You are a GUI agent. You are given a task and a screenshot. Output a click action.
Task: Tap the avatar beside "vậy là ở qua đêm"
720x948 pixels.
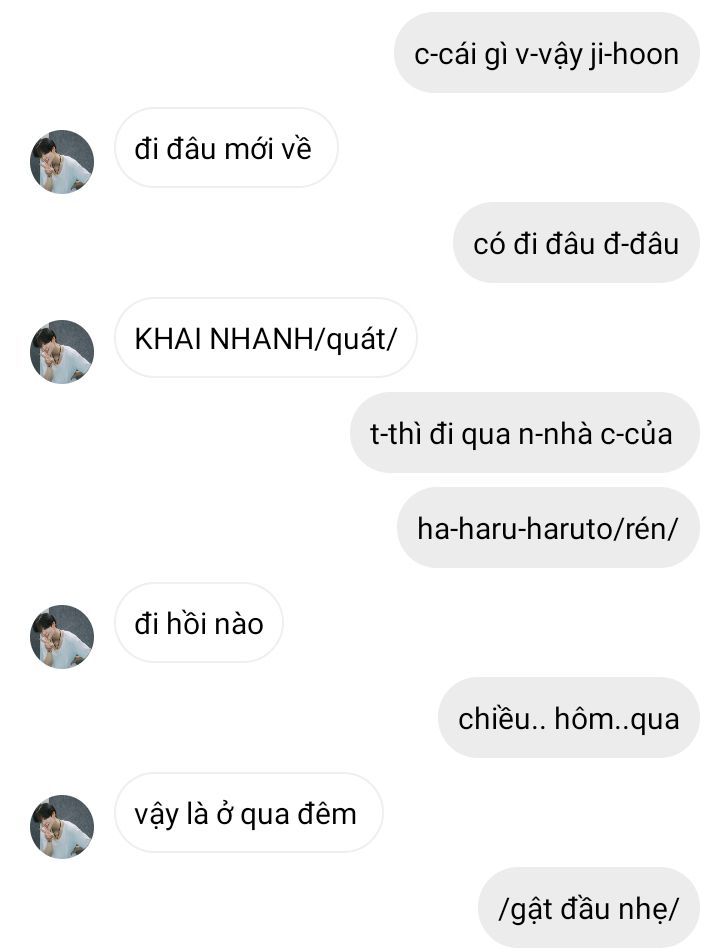[x=62, y=826]
